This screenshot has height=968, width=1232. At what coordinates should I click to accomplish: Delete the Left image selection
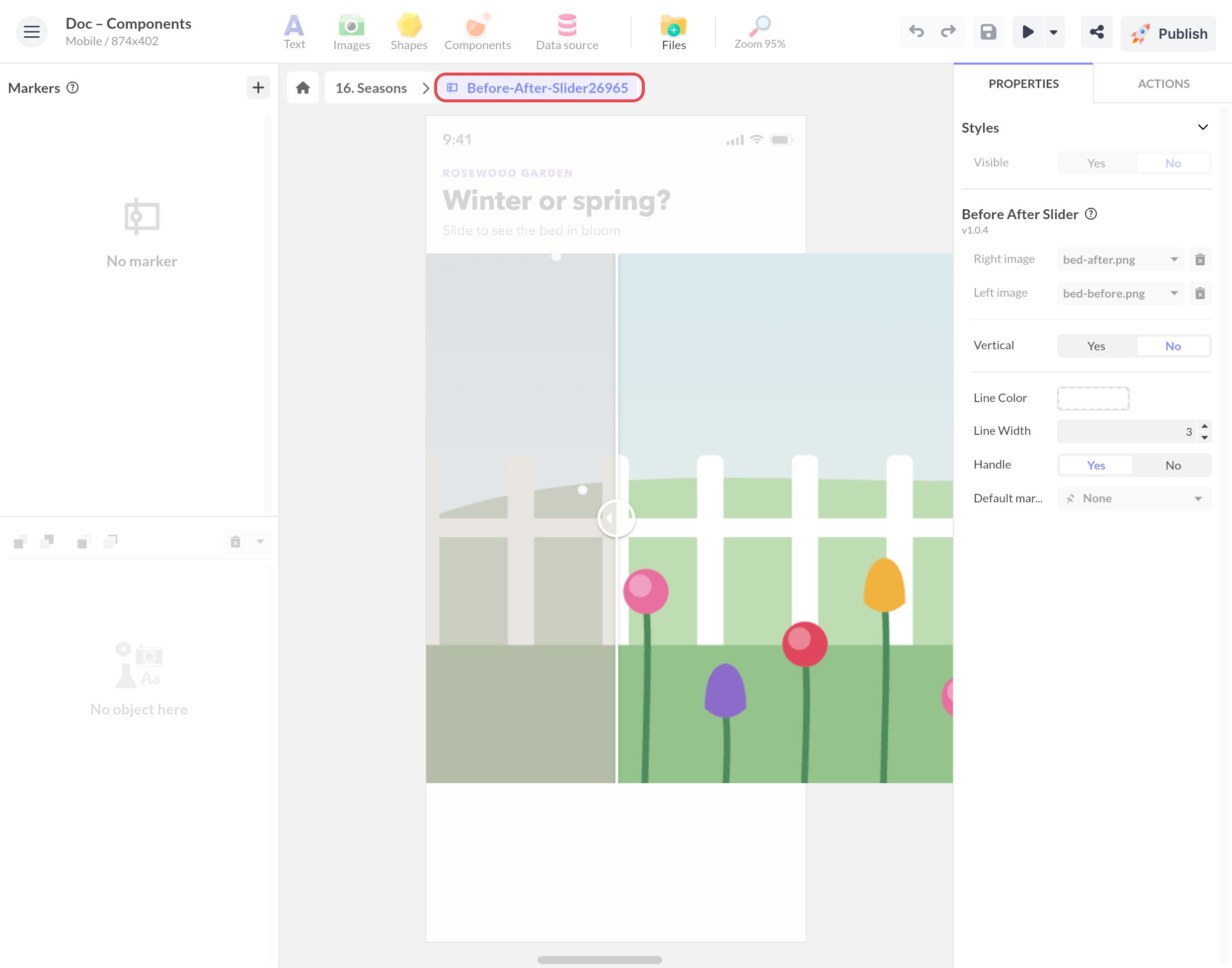point(1200,293)
